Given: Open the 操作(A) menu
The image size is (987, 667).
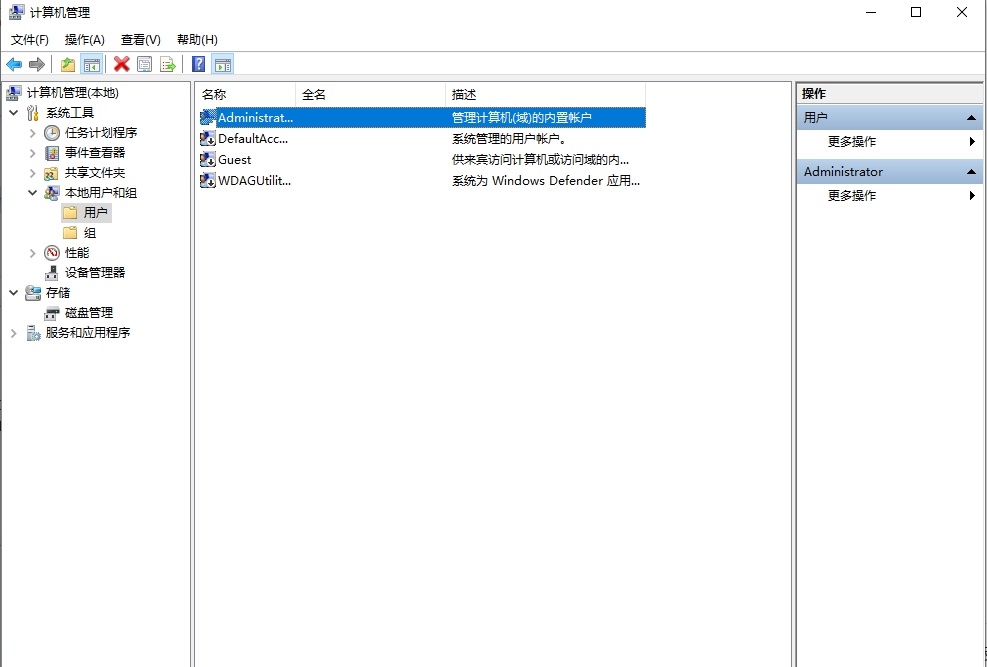Looking at the screenshot, I should (x=84, y=39).
